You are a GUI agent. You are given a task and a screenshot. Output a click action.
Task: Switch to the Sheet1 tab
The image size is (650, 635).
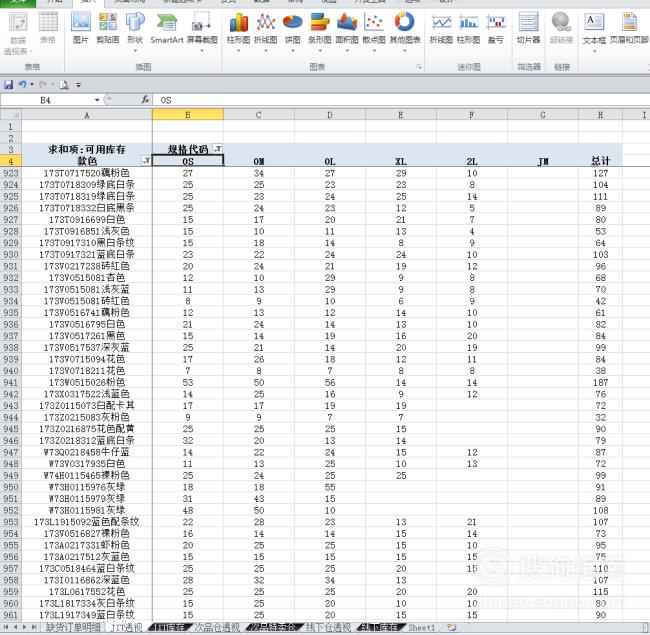click(x=422, y=628)
